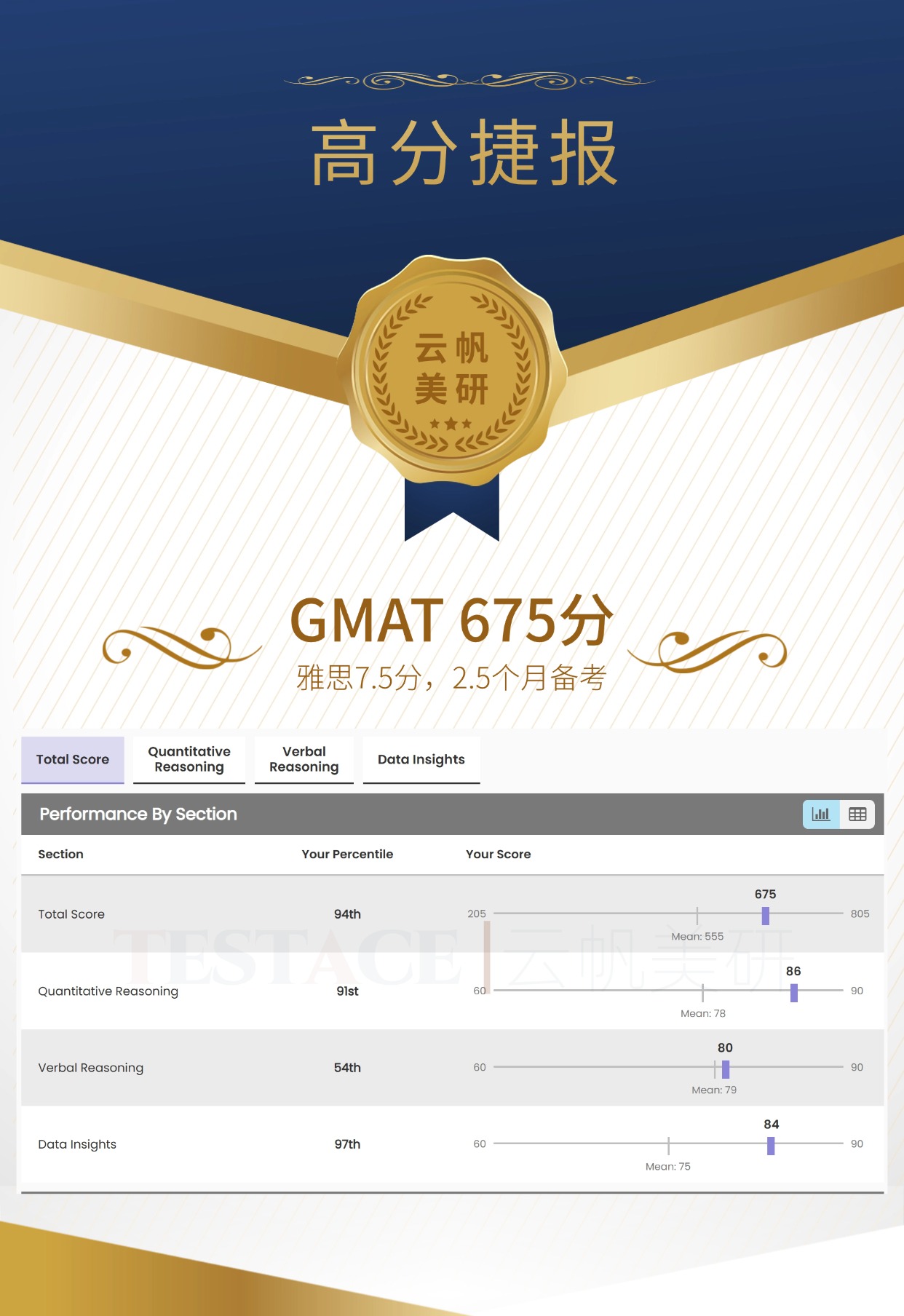Click the 84 Data Insights score marker
904x1316 pixels.
coord(771,1146)
